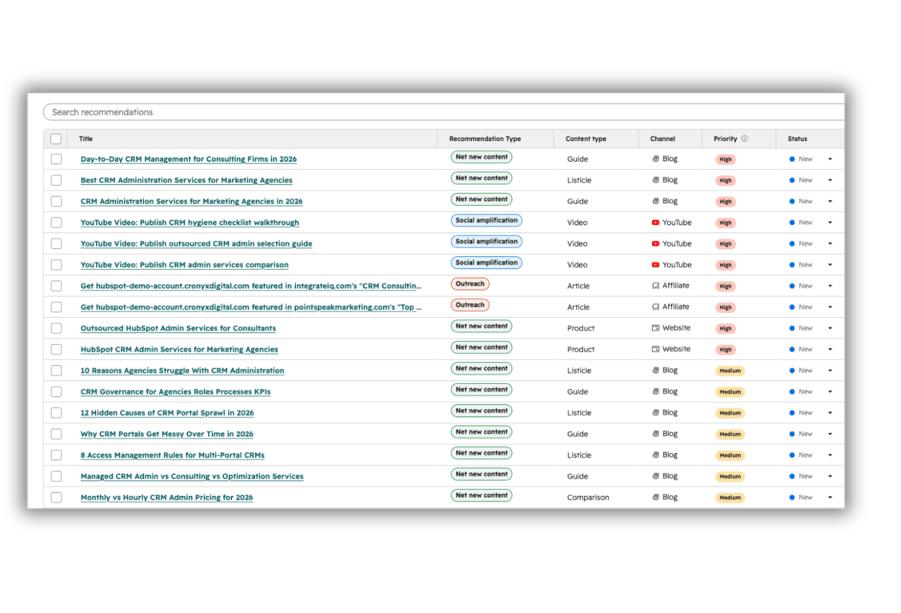Click the Blog icon in 8 Access Management Rules row
This screenshot has width=901, height=613.
tap(655, 455)
